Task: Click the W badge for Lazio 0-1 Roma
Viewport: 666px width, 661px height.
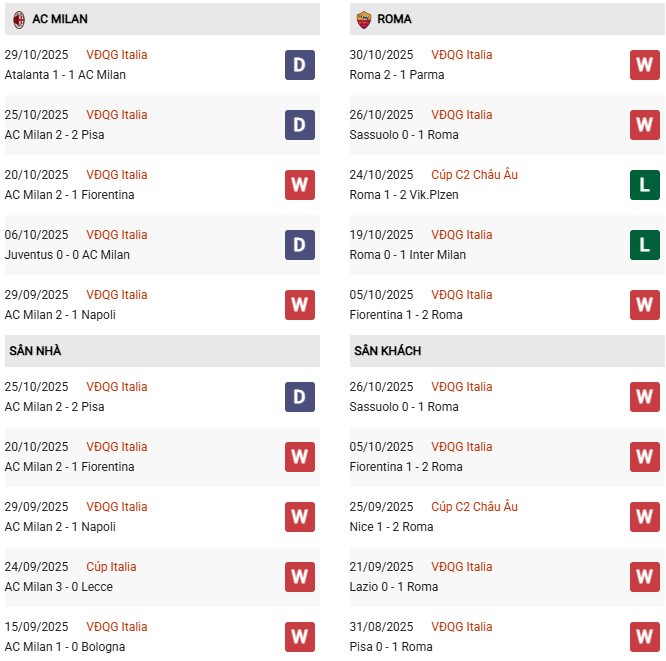Action: click(x=645, y=577)
